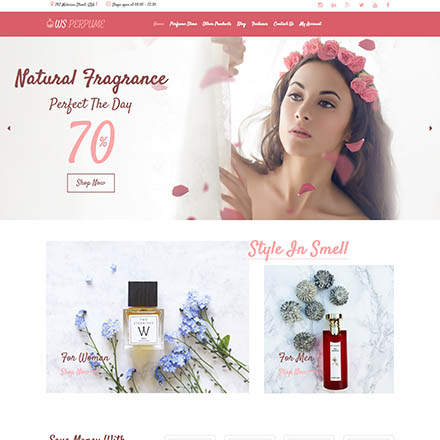This screenshot has width=440, height=440.
Task: Go to Contact Us page
Action: pyautogui.click(x=283, y=24)
